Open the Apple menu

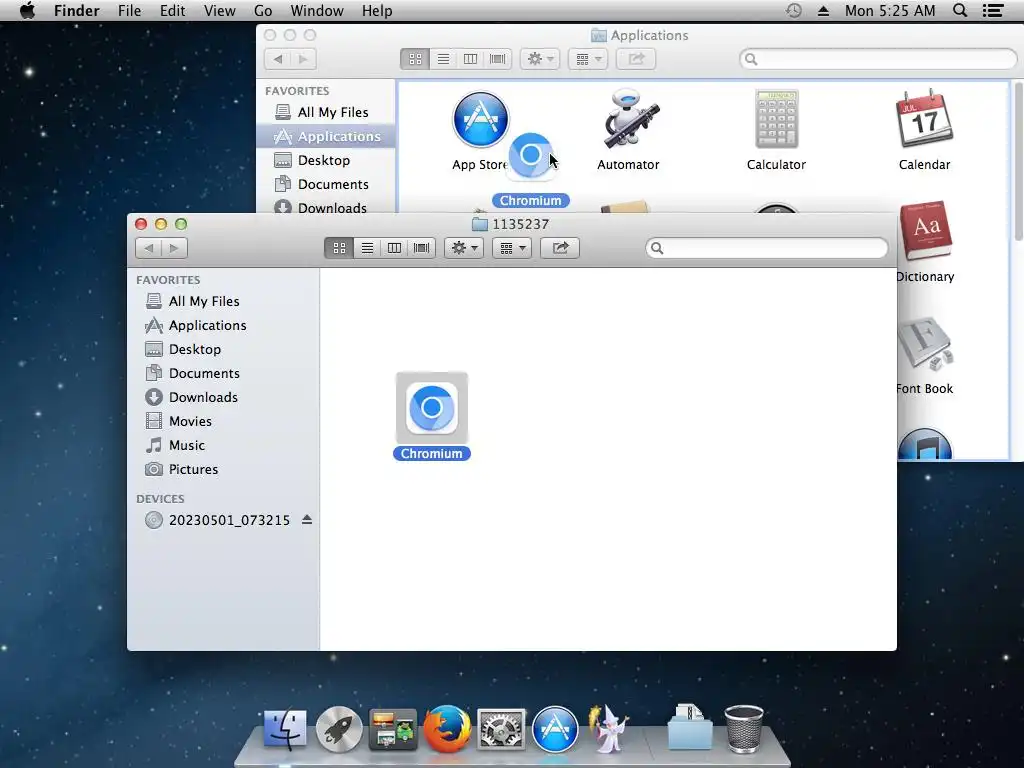tap(27, 11)
